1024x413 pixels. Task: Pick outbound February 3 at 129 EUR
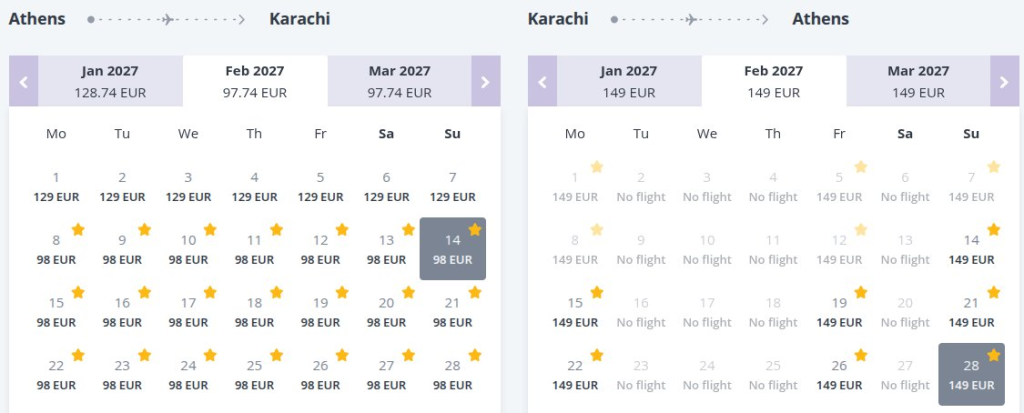[188, 187]
